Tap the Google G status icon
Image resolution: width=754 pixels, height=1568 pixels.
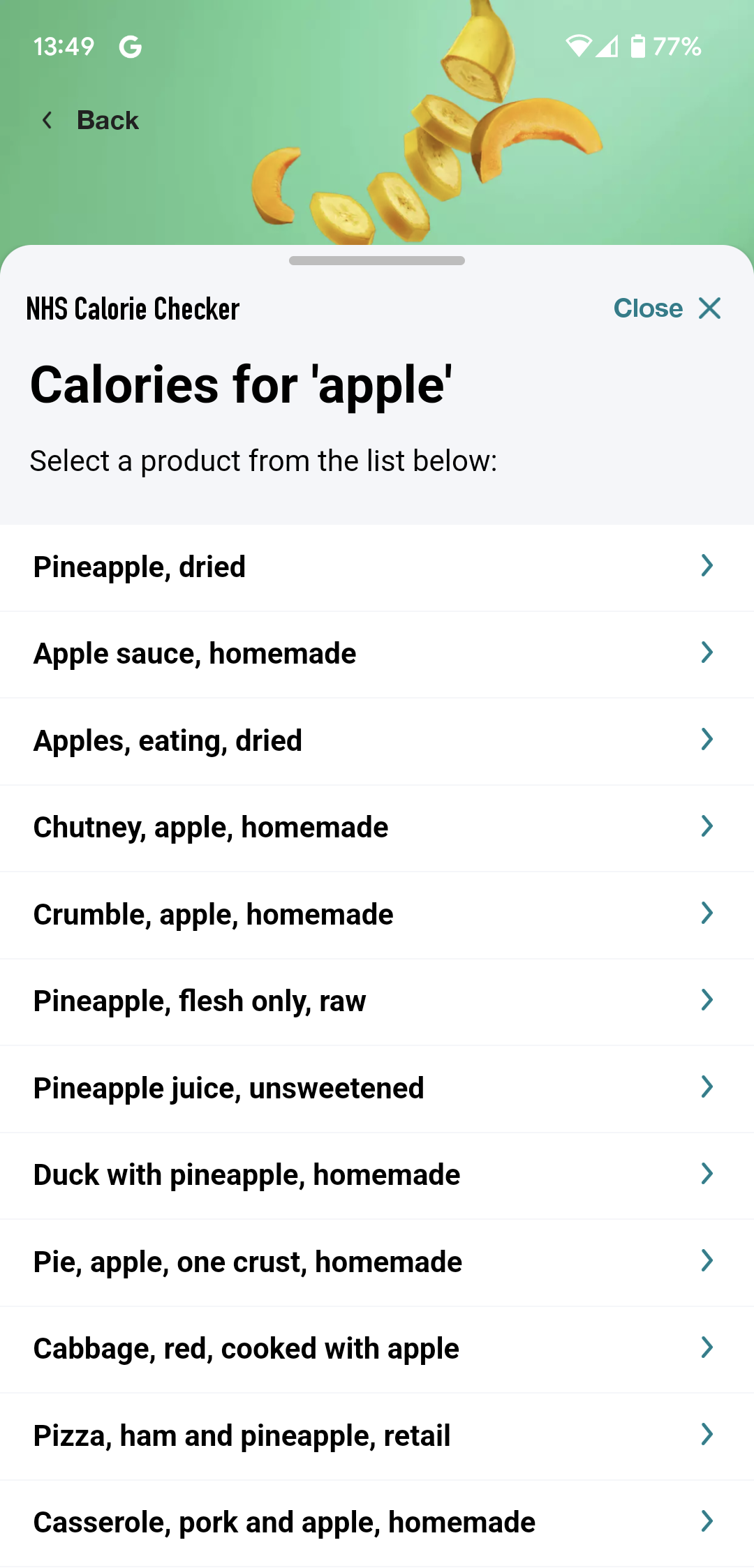coord(131,47)
